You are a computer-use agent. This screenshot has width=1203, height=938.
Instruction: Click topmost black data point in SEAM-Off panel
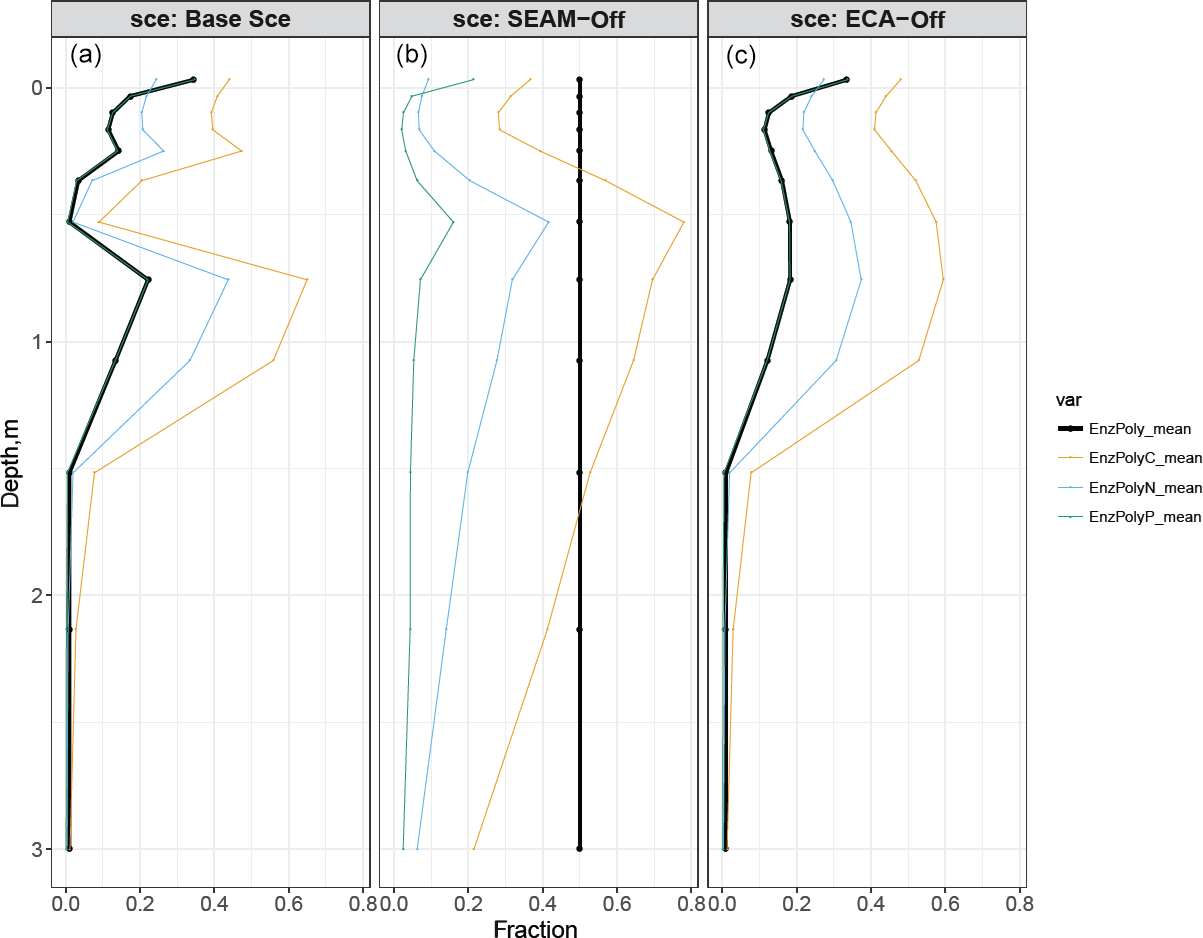point(579,79)
